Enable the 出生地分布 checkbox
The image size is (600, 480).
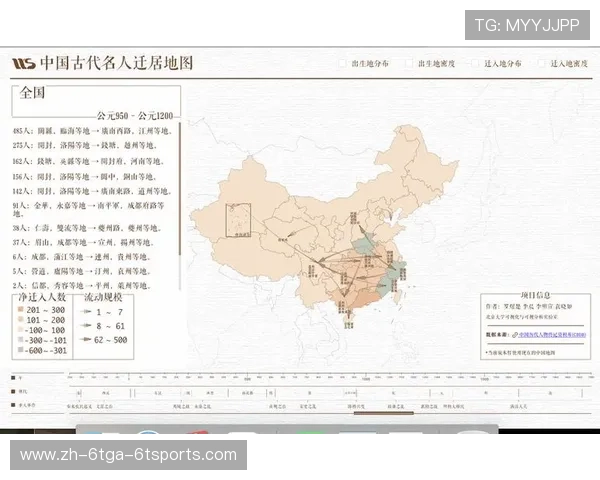343,63
